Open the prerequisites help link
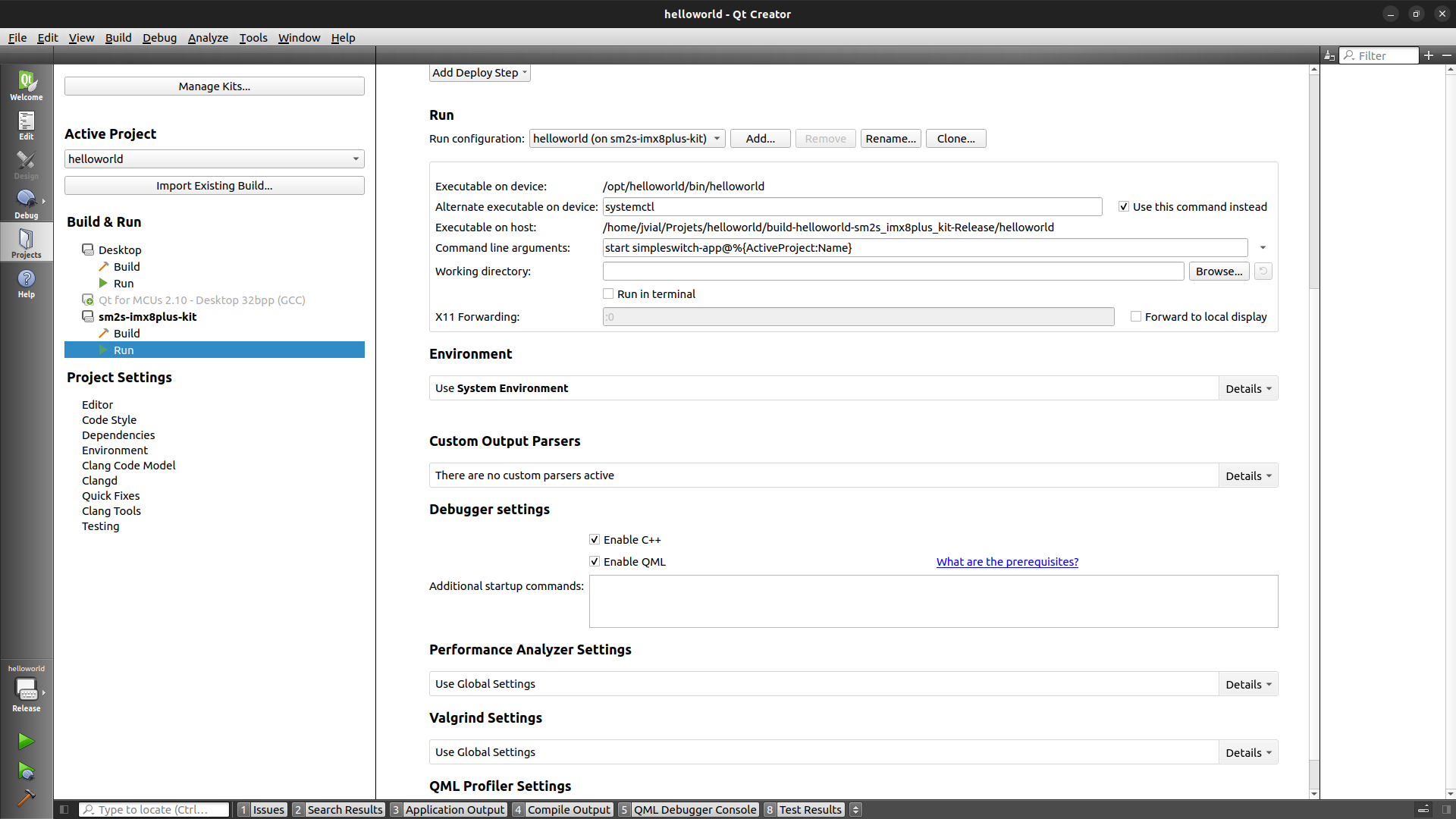The image size is (1456, 819). tap(1006, 562)
